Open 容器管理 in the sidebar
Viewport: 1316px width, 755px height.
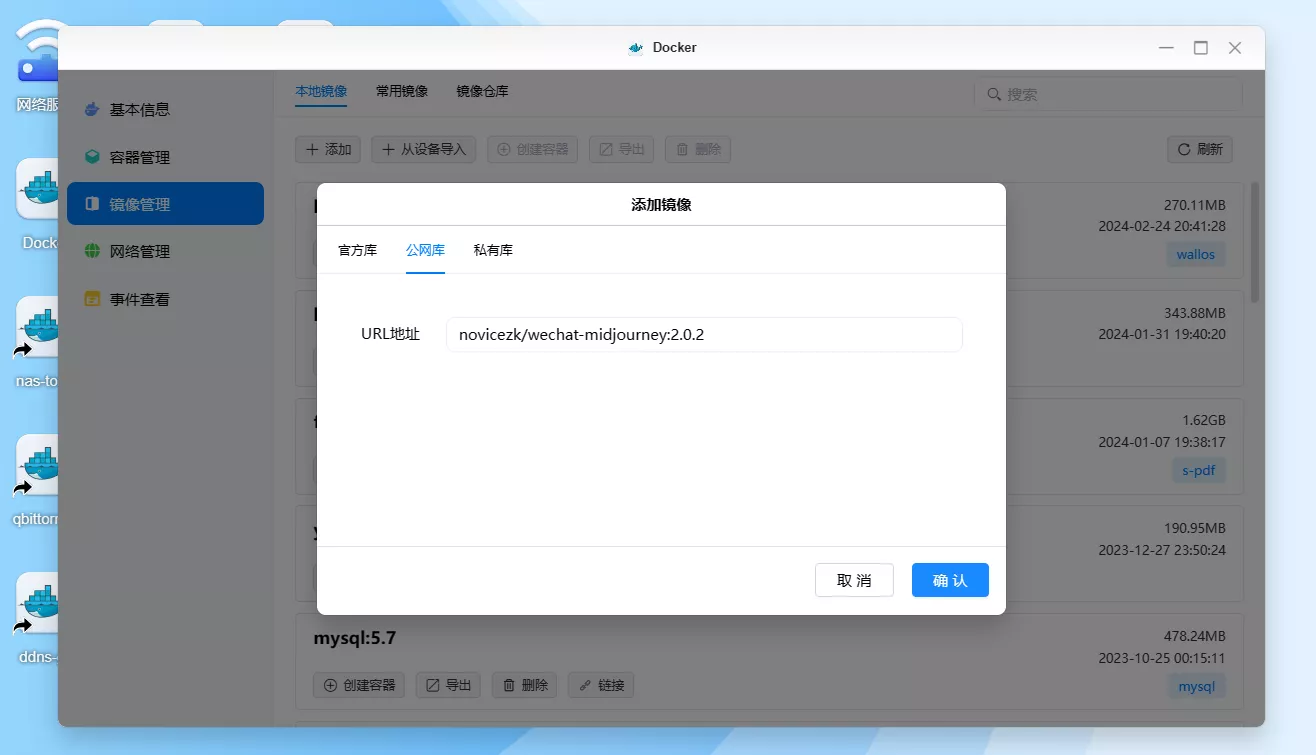point(165,157)
